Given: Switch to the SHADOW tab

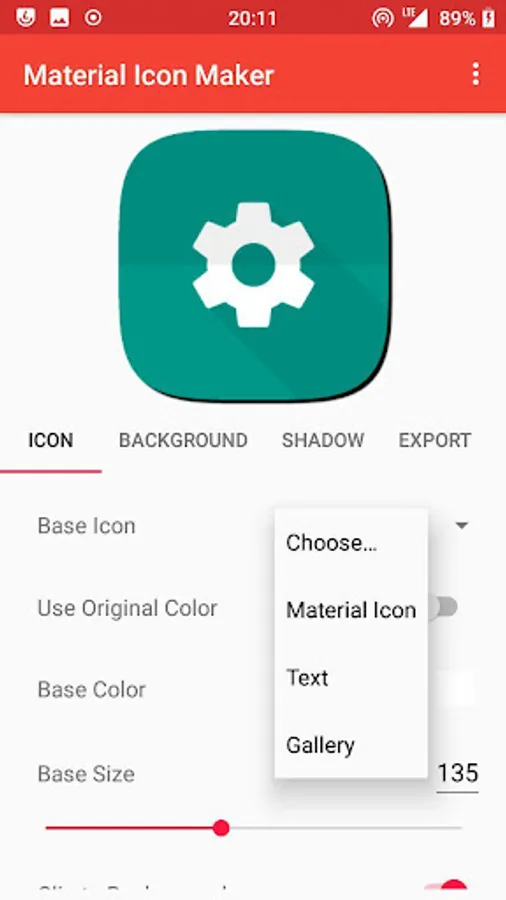Looking at the screenshot, I should click(x=323, y=440).
